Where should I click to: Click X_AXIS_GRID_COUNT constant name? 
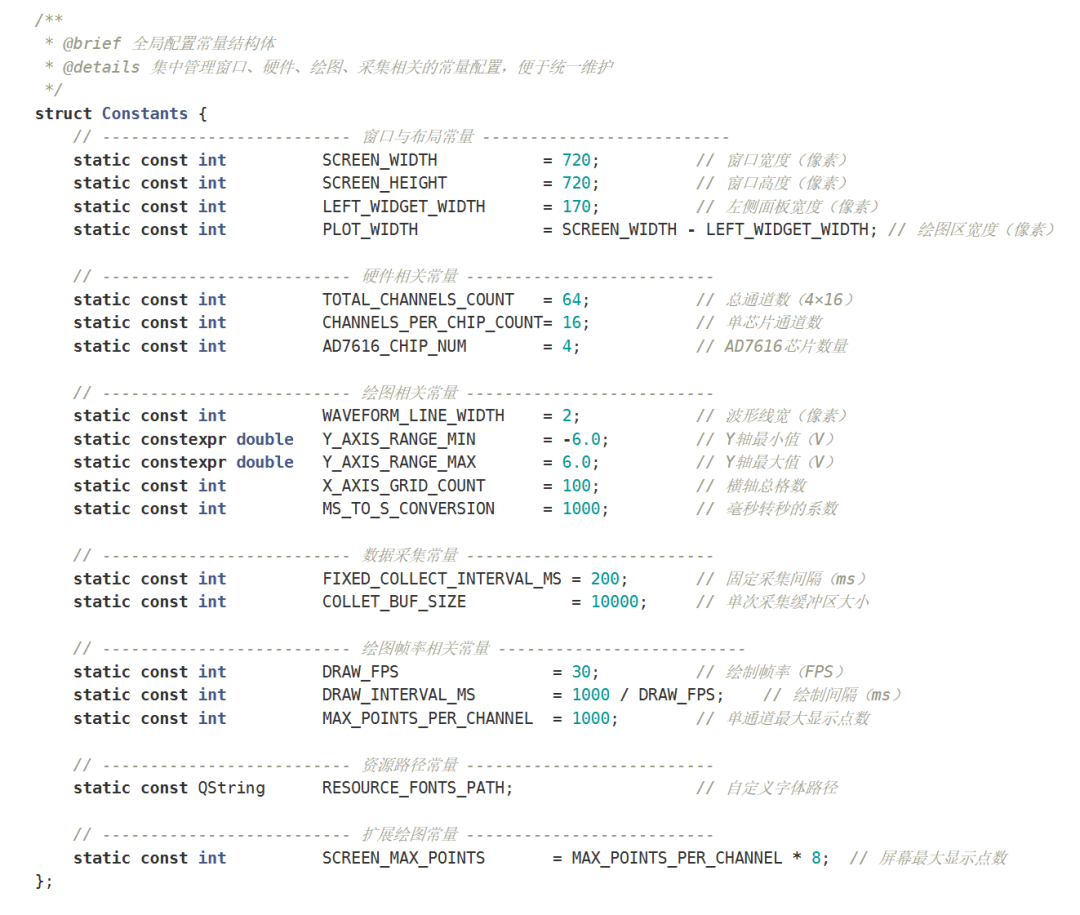tap(404, 486)
